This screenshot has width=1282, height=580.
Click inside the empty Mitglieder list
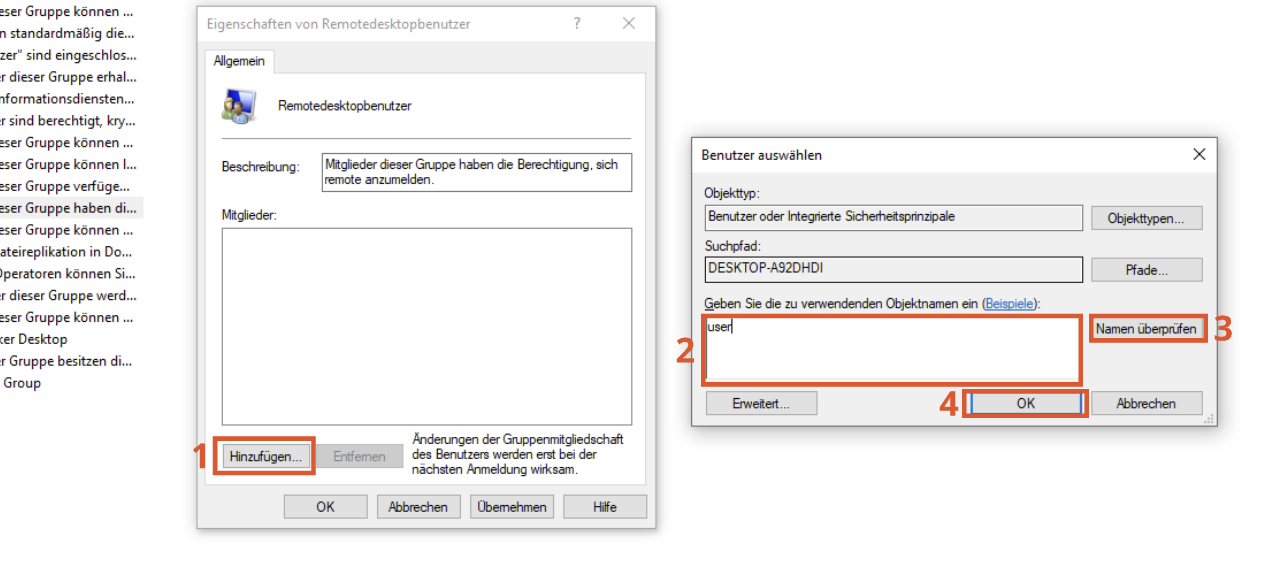(426, 326)
